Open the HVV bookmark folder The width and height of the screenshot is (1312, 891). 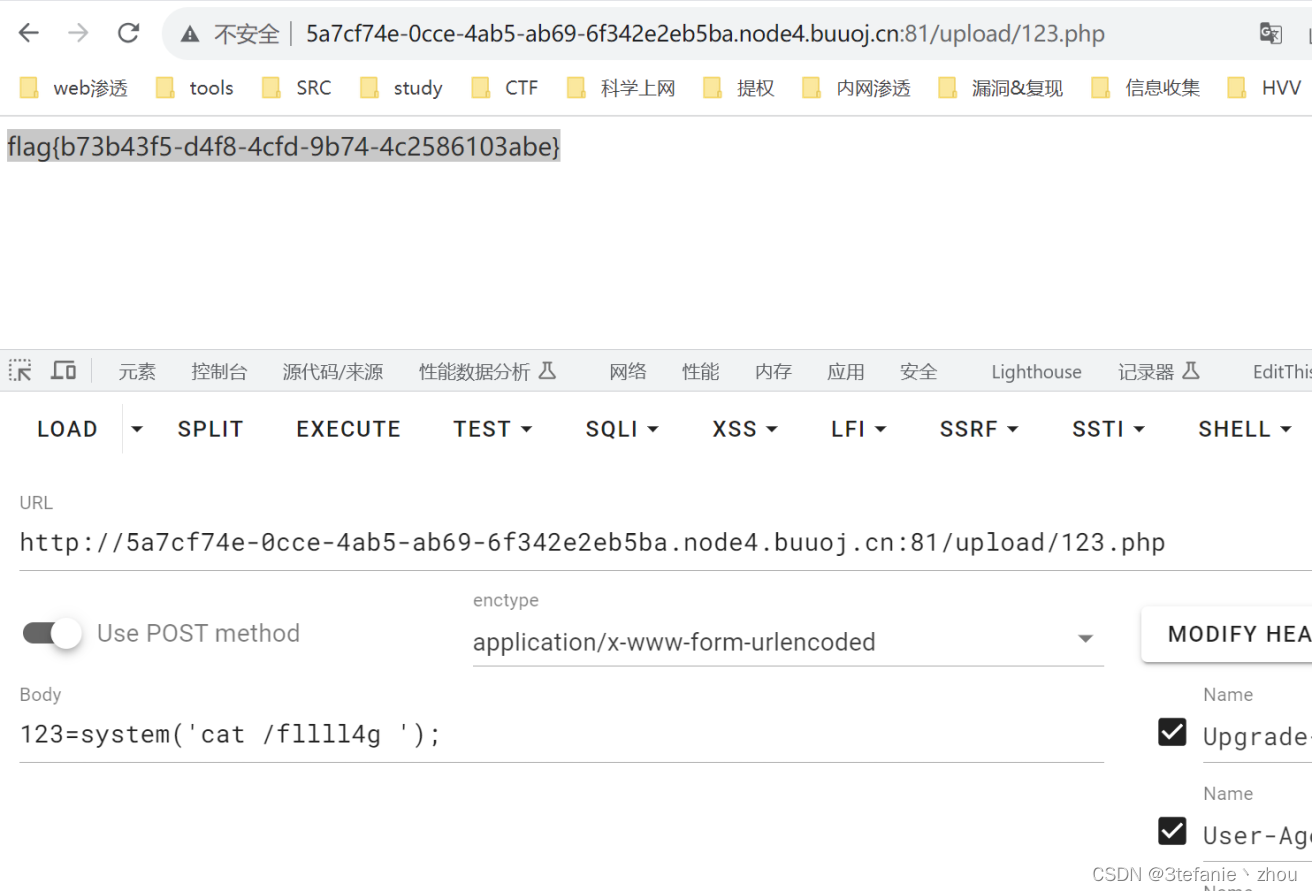pyautogui.click(x=1265, y=88)
